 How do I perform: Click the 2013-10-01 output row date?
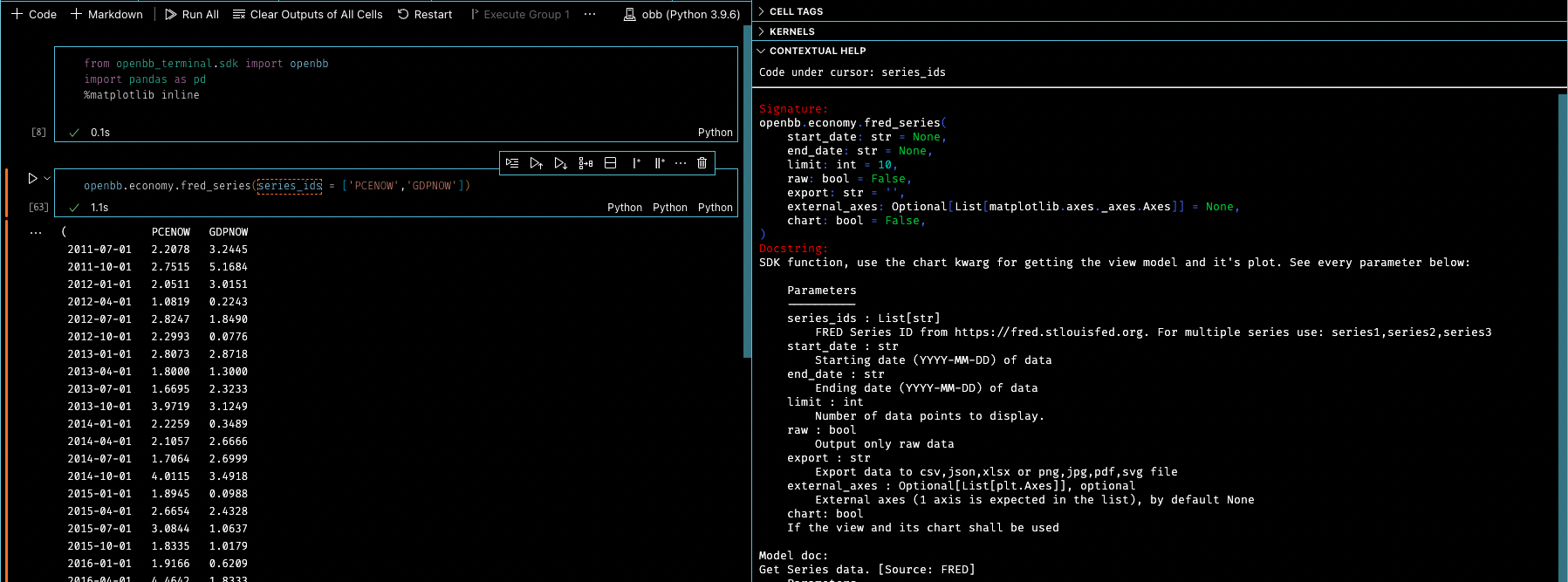point(99,407)
